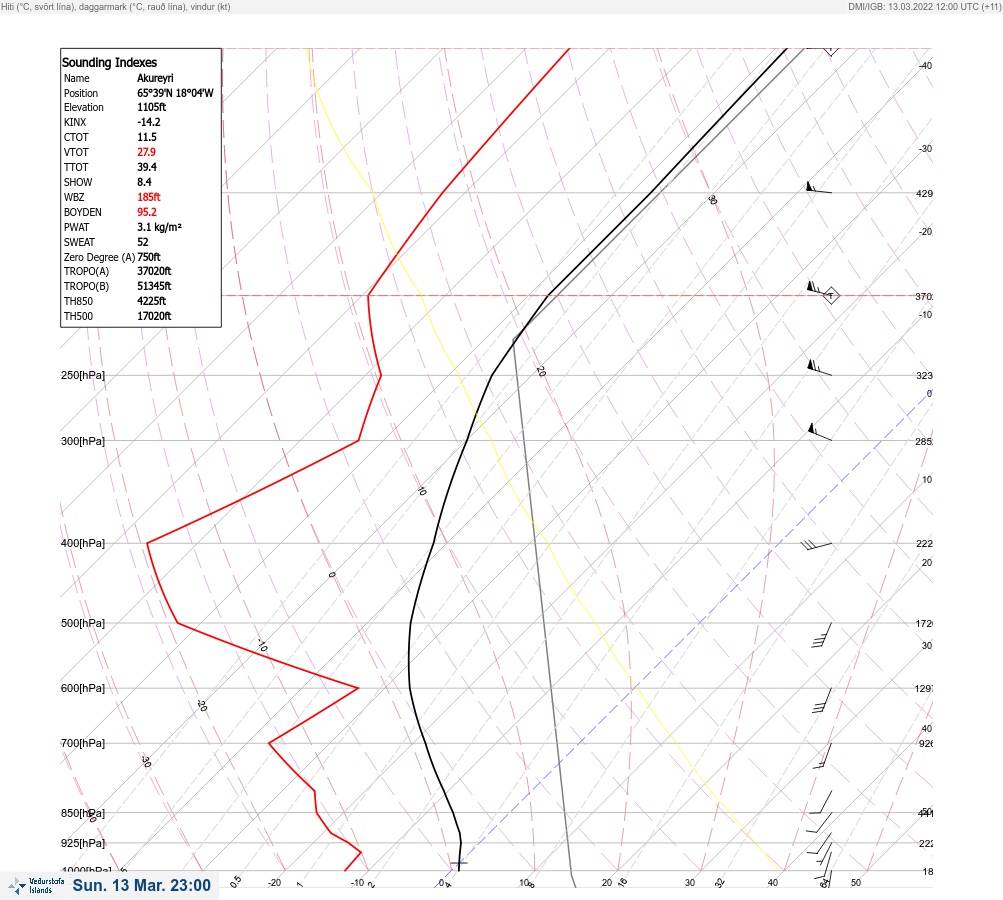Click the PWAT value '3.1 kg/m²'
This screenshot has width=1003, height=900.
click(x=159, y=227)
